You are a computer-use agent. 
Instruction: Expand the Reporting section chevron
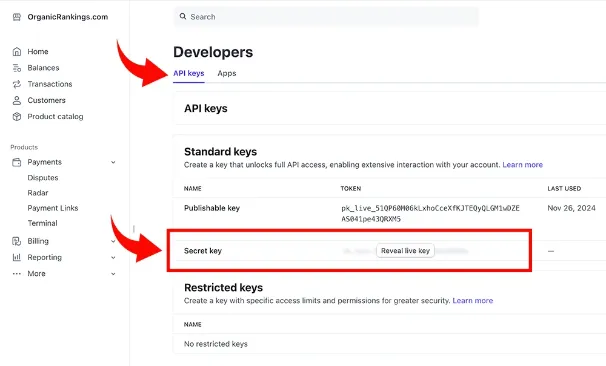(113, 257)
